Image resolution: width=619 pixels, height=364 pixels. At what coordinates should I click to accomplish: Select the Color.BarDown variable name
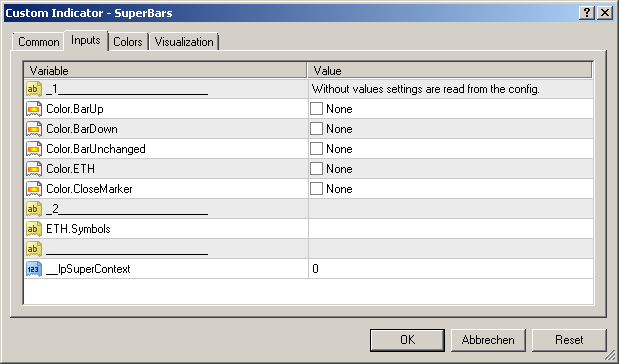pyautogui.click(x=82, y=129)
